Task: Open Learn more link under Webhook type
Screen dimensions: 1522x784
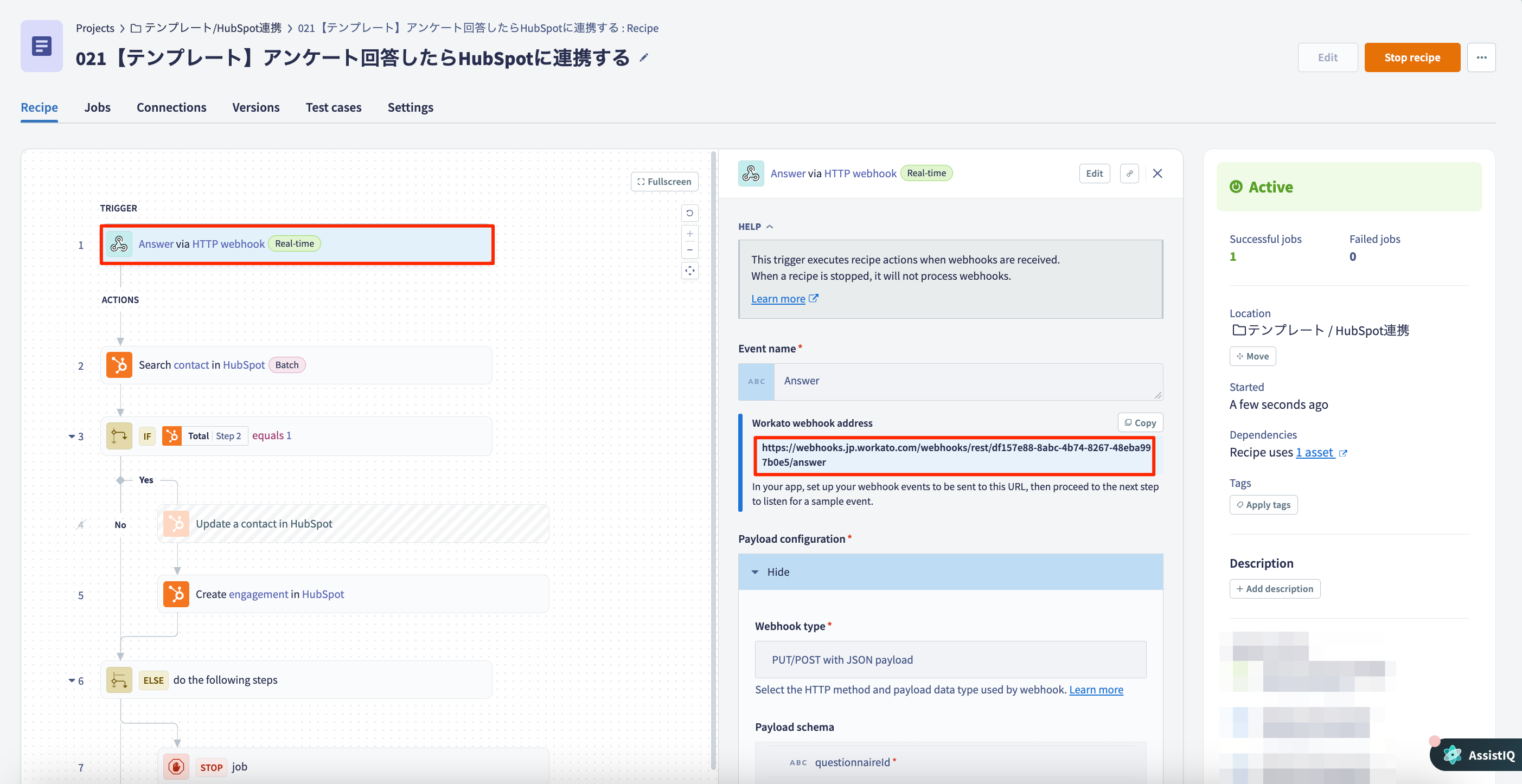Action: 1096,690
